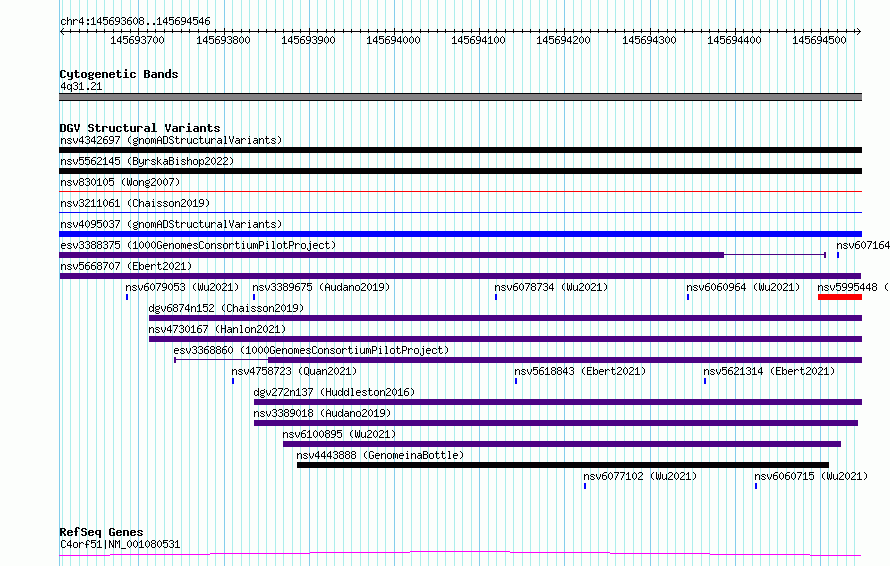Open the dgv6874n152 (Chaisson2019) label
This screenshot has width=890, height=566.
226,308
